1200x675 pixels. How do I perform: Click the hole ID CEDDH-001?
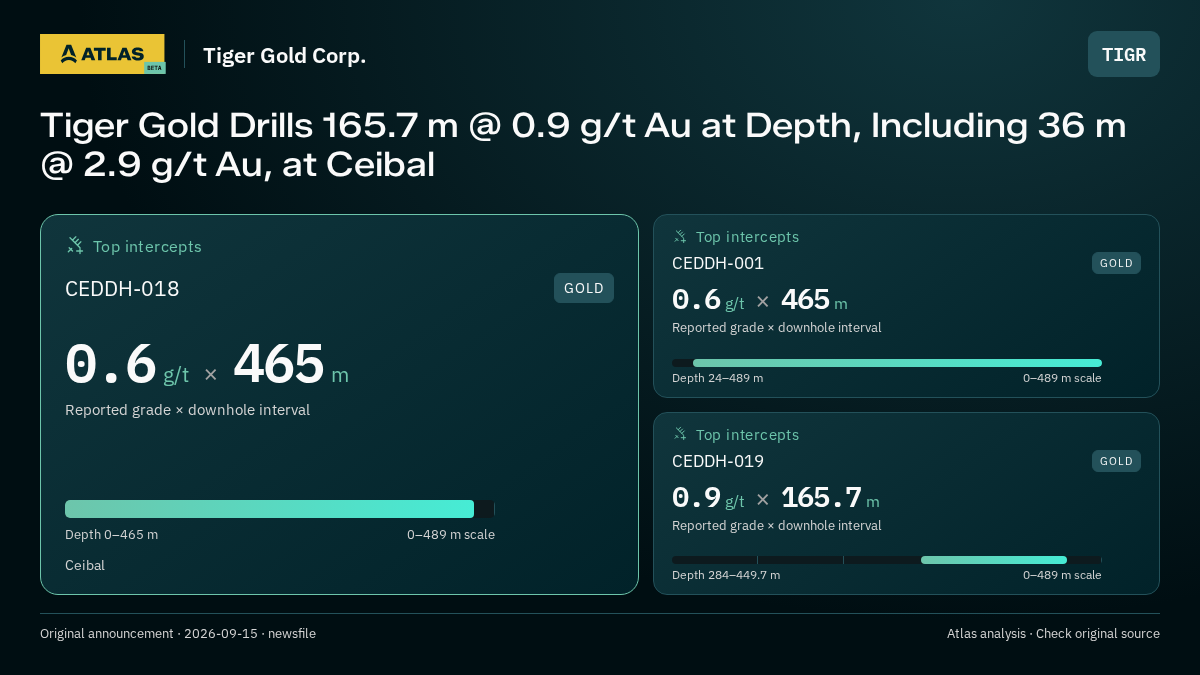(x=718, y=263)
